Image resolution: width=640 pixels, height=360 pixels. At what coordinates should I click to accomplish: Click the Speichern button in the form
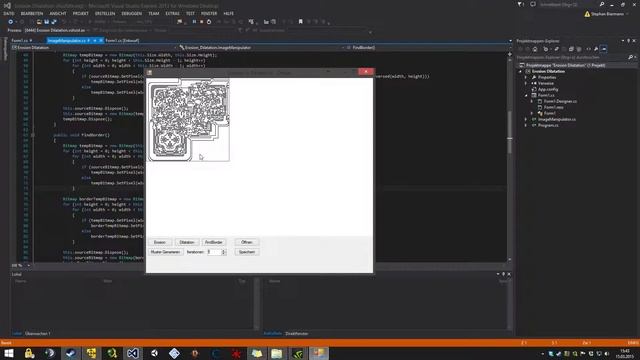coord(247,252)
